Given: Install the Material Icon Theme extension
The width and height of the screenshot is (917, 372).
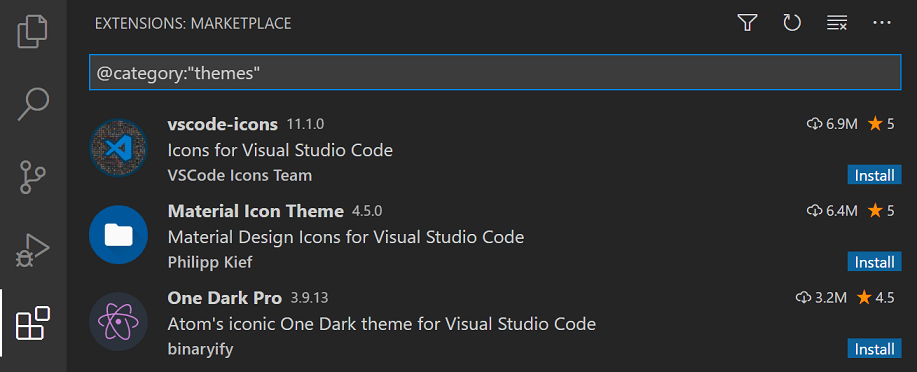Looking at the screenshot, I should coord(874,262).
